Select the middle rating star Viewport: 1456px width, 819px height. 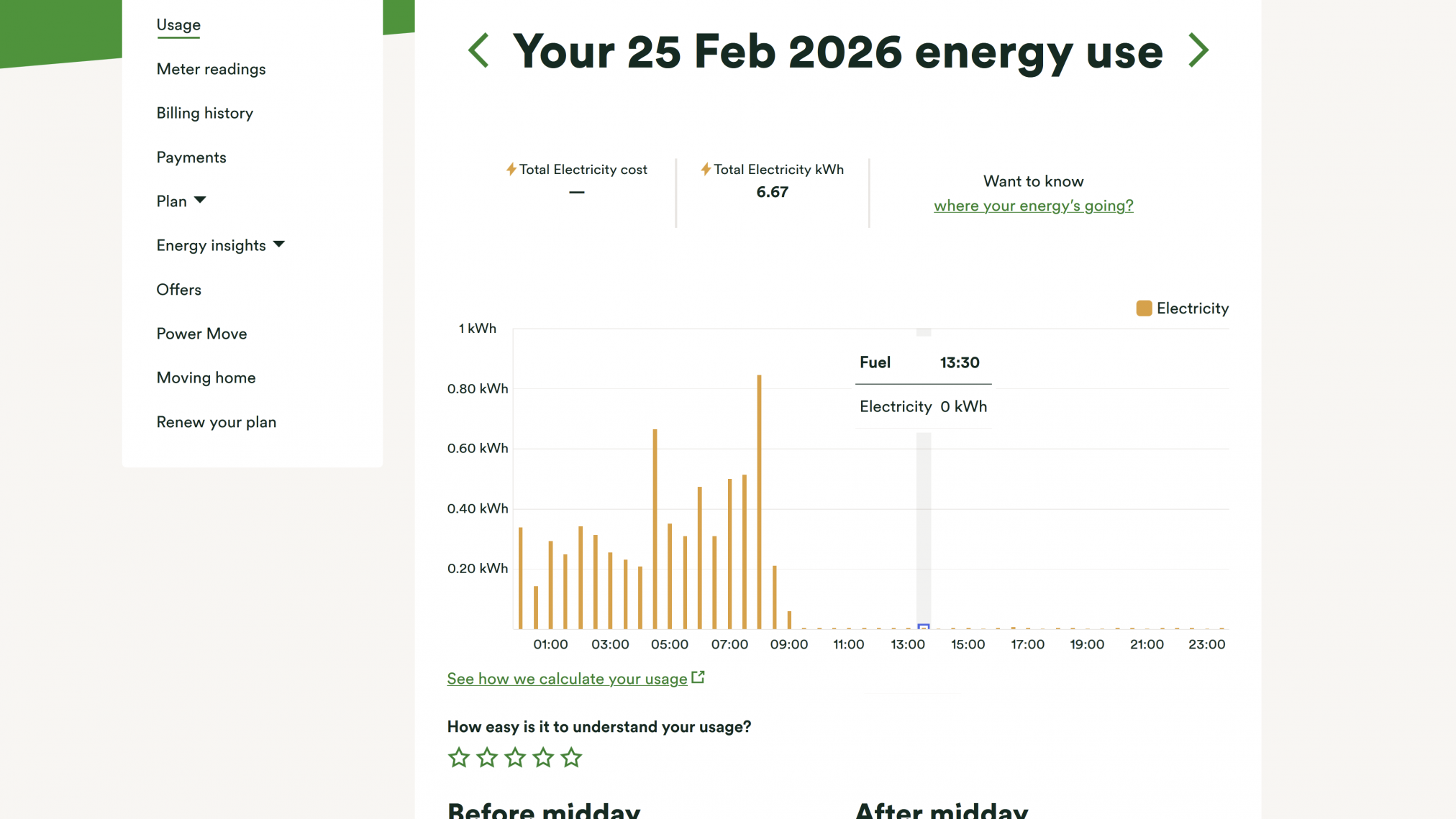(x=514, y=757)
